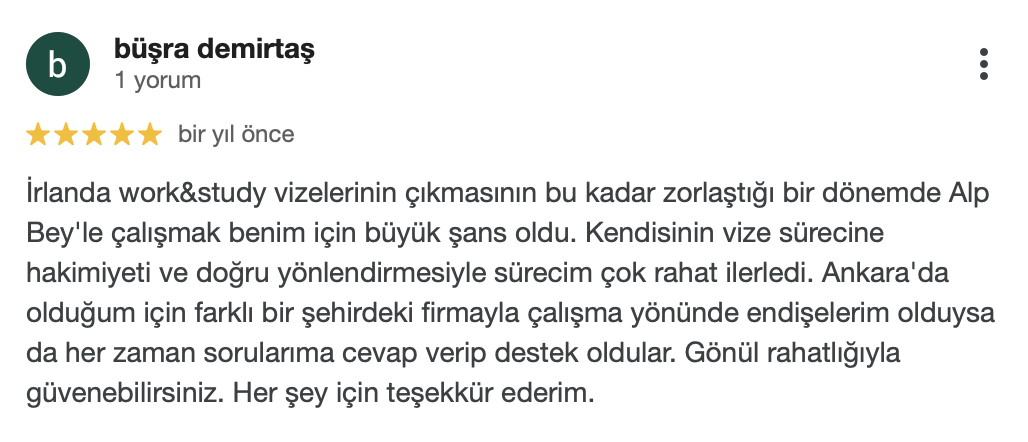Click the third rating star
1028x442 pixels.
(93, 134)
